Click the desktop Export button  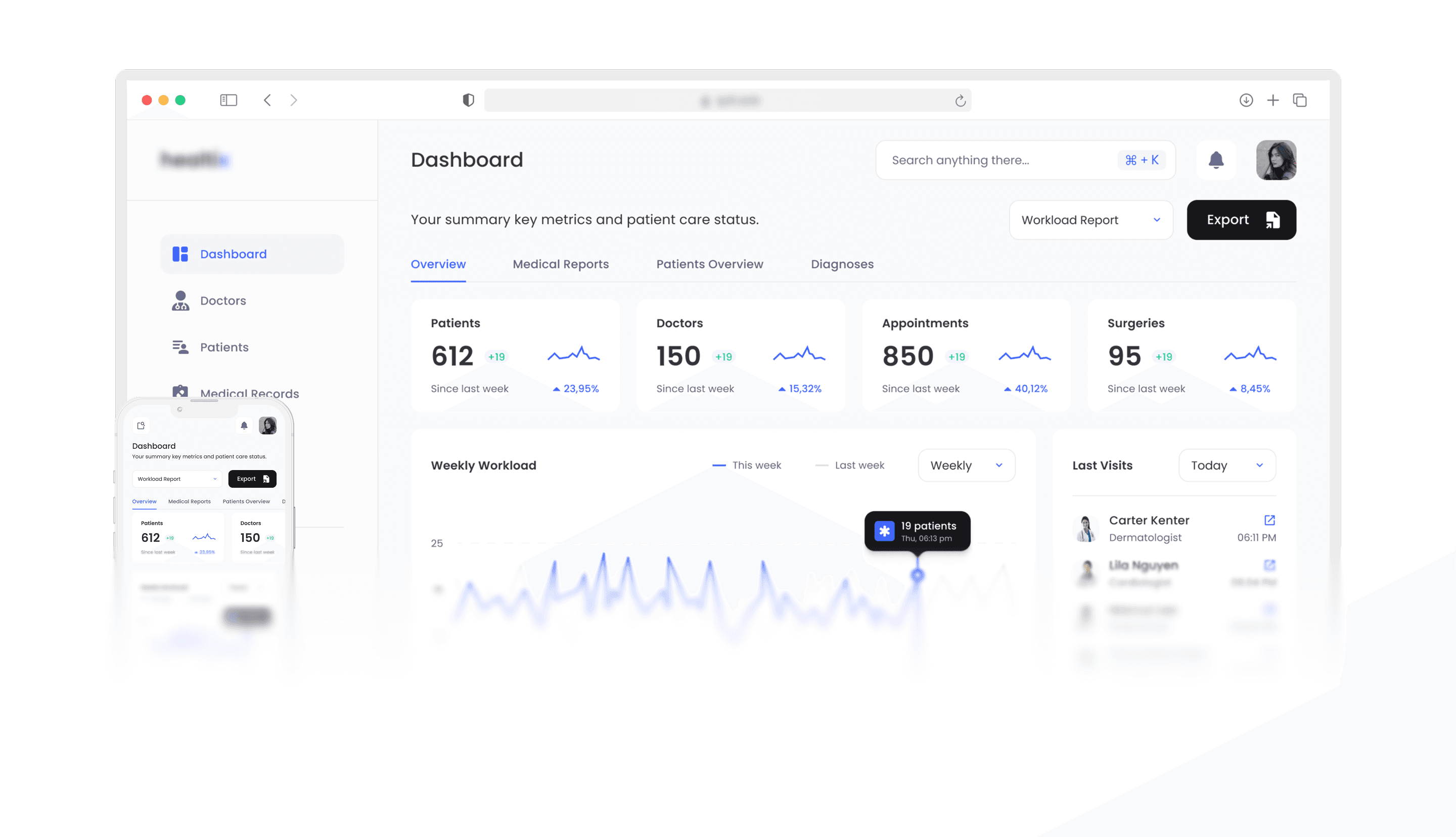click(1241, 220)
